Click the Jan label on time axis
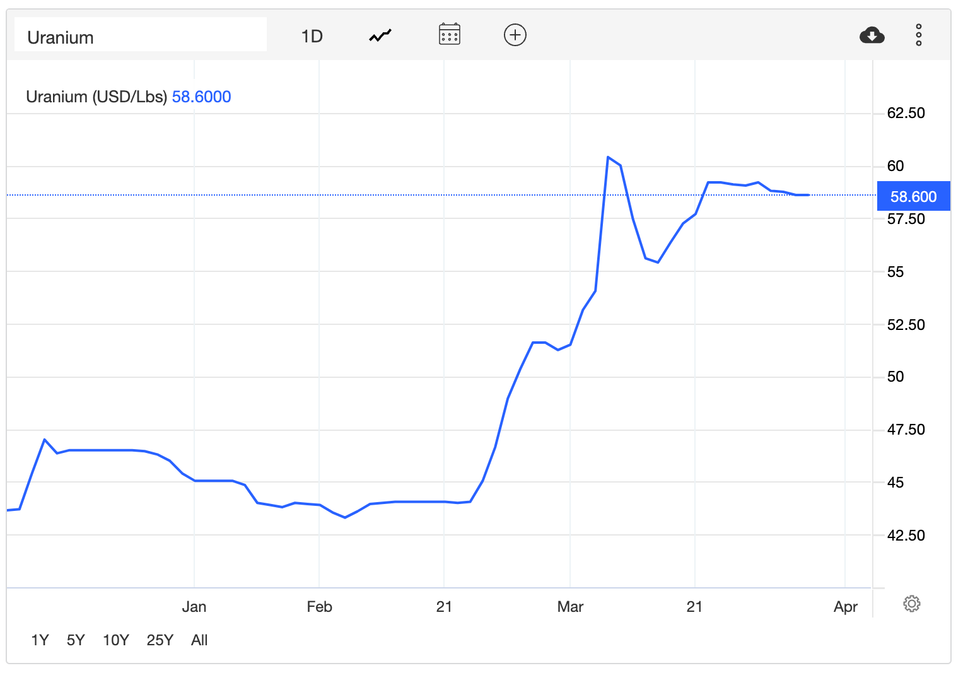Screen dimensions: 980x699 [x=194, y=607]
